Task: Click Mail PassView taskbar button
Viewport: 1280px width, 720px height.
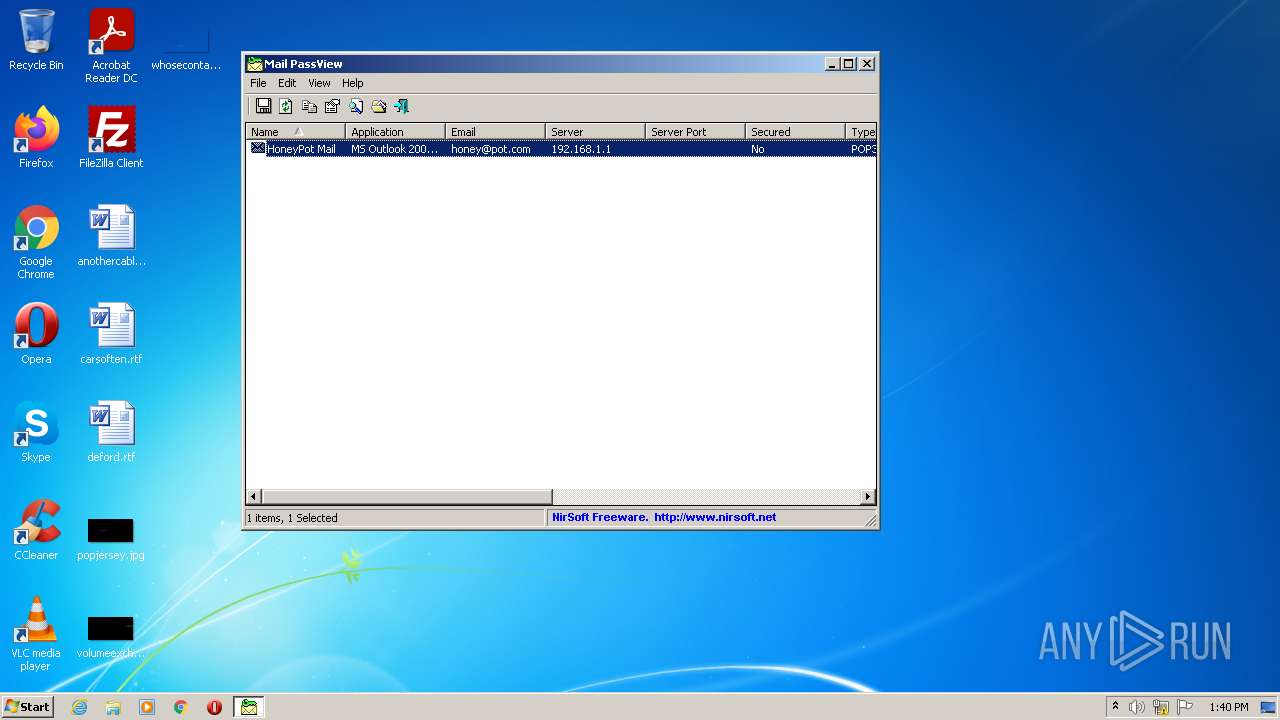Action: coord(248,707)
